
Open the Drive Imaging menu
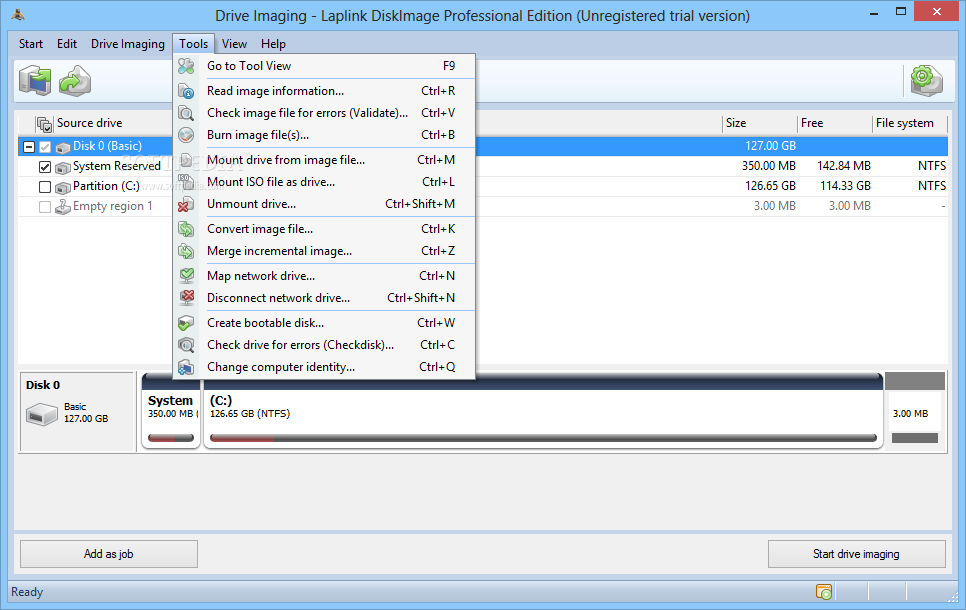[x=128, y=44]
